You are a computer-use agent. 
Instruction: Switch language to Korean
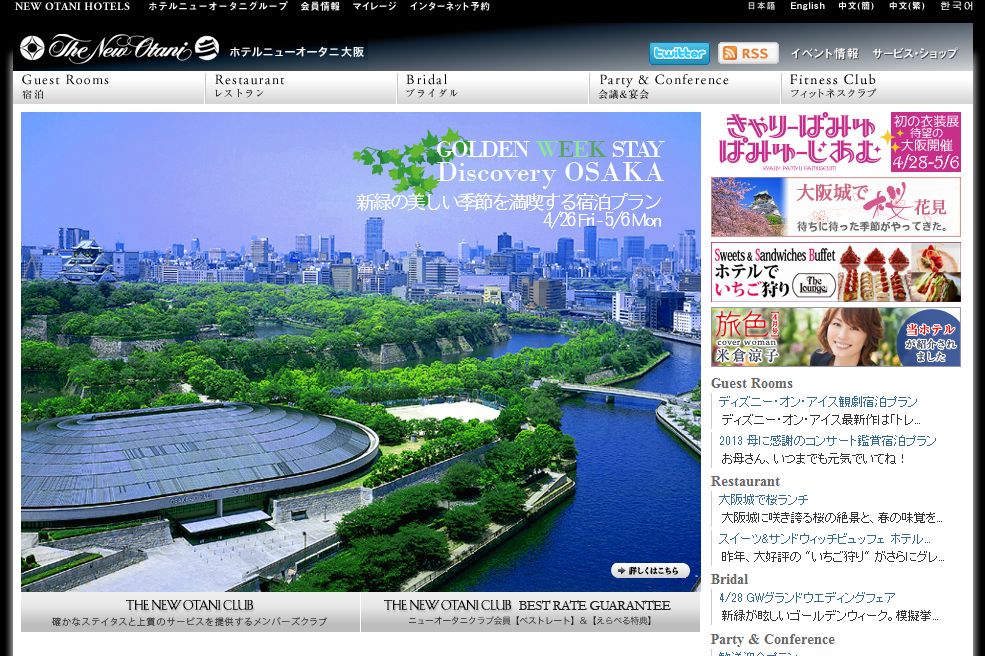(x=956, y=6)
